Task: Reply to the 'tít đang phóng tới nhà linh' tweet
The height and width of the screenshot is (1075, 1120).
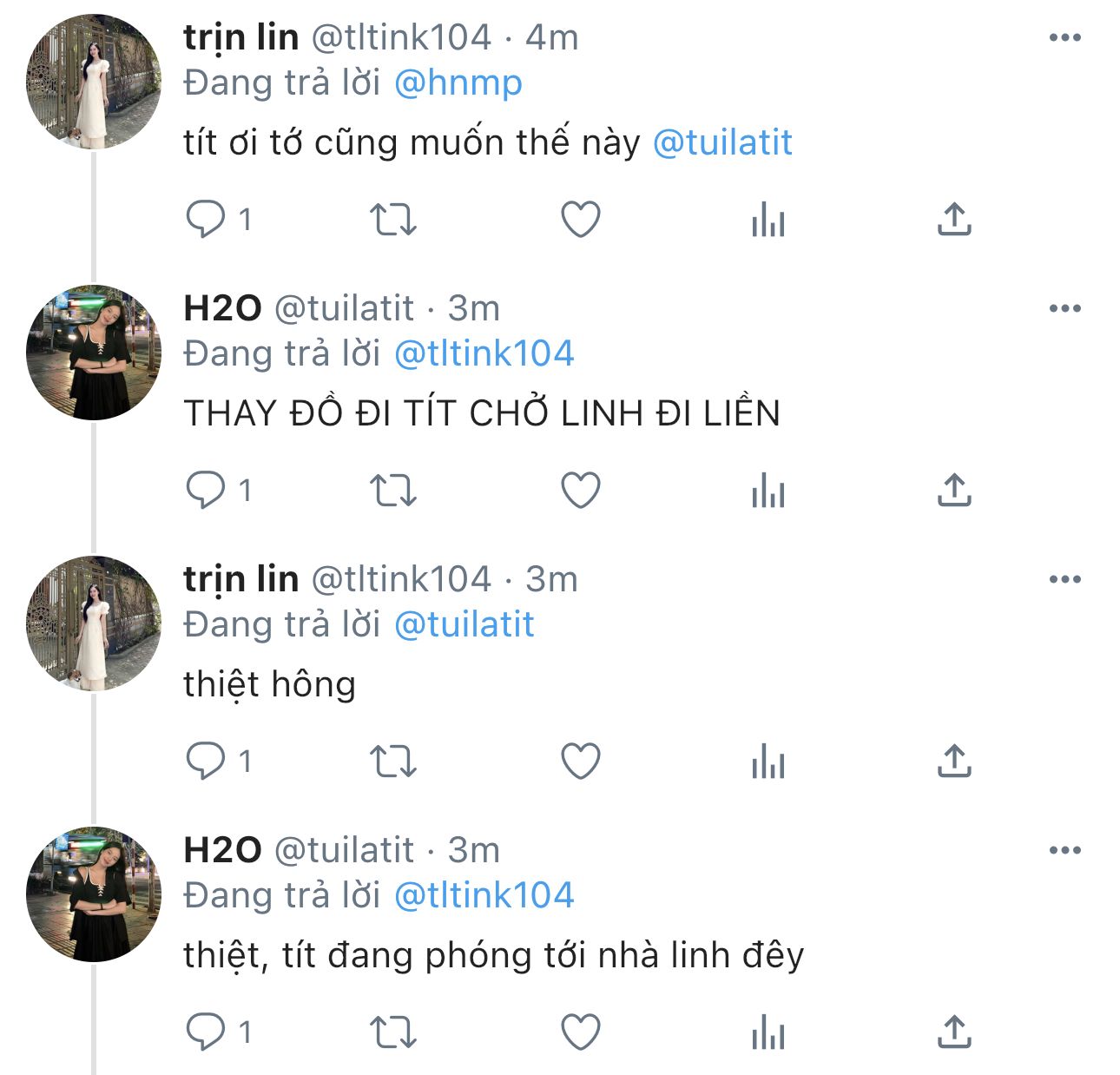Action: [x=206, y=1032]
